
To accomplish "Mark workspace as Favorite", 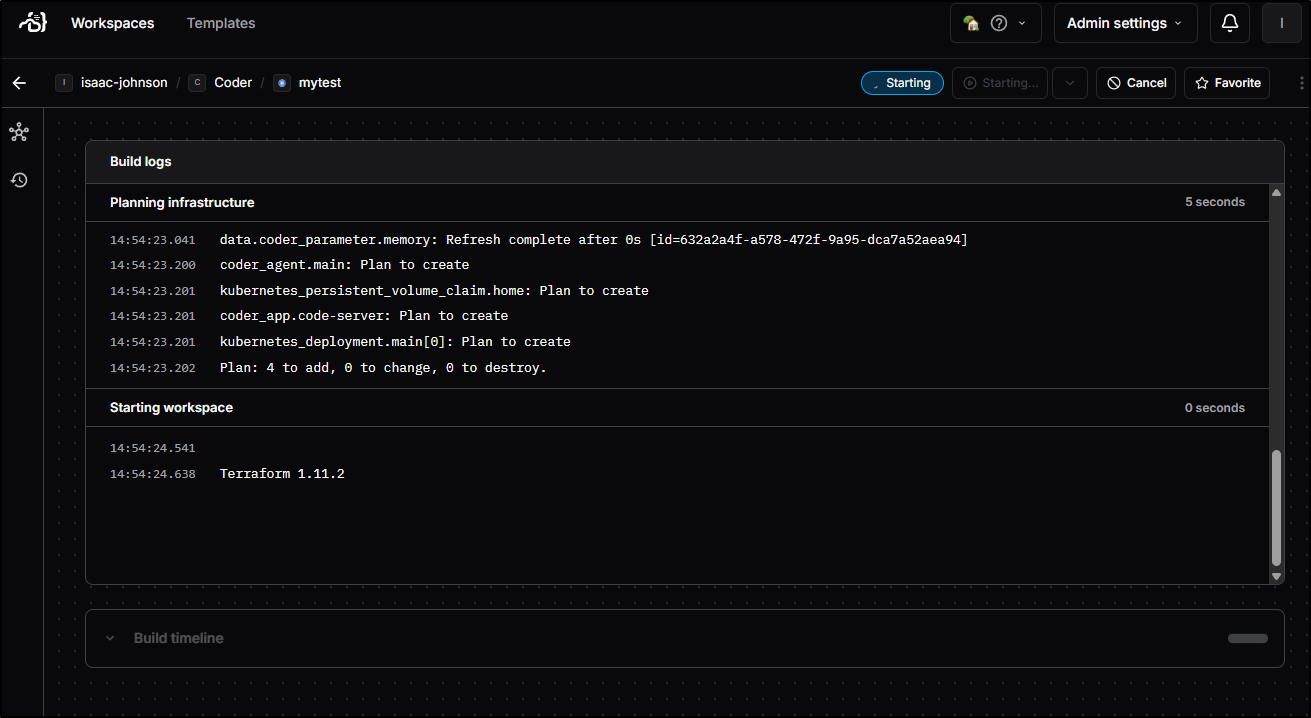I will click(x=1227, y=83).
